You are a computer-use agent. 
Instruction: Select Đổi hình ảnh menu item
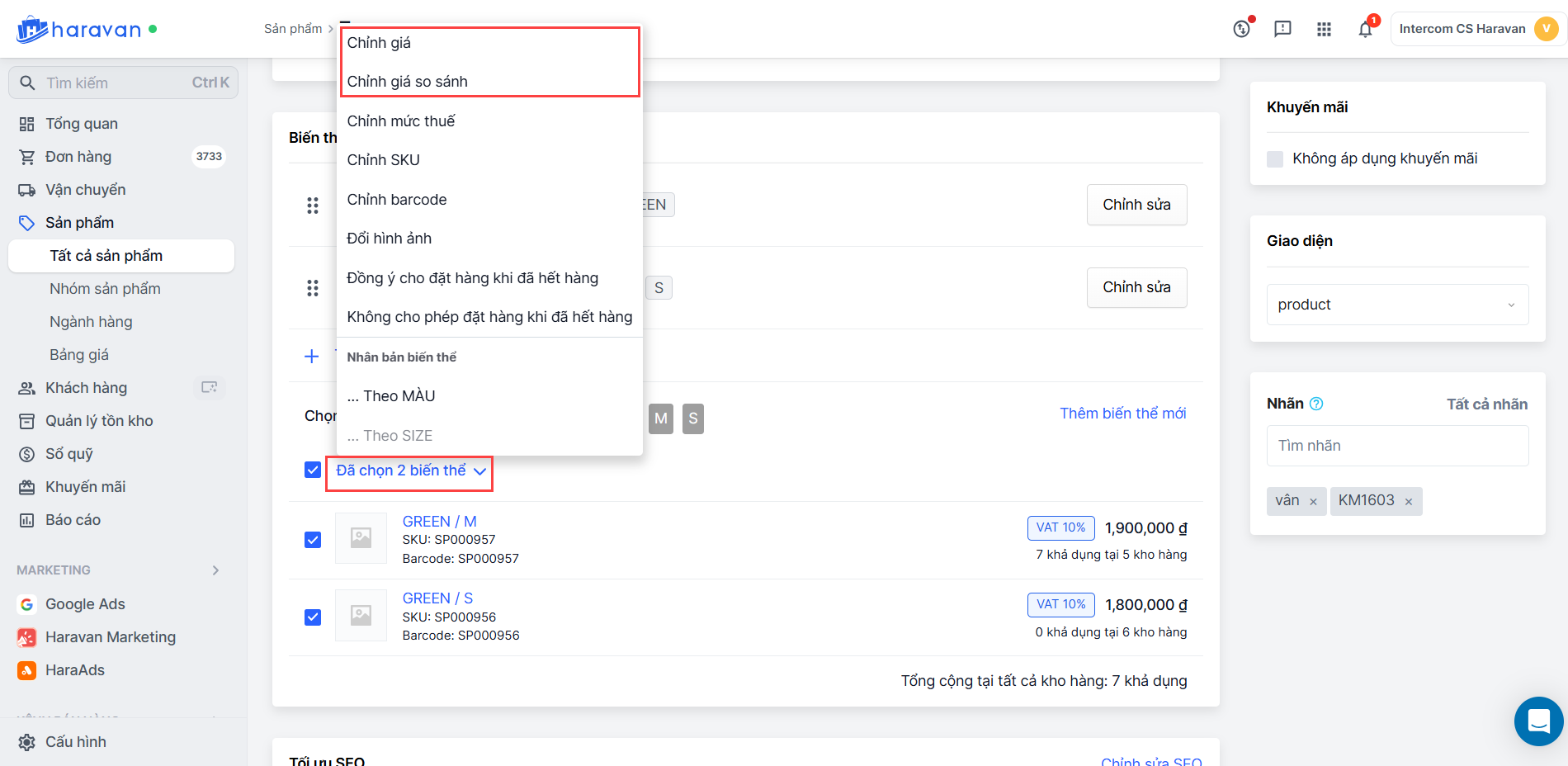pos(489,239)
